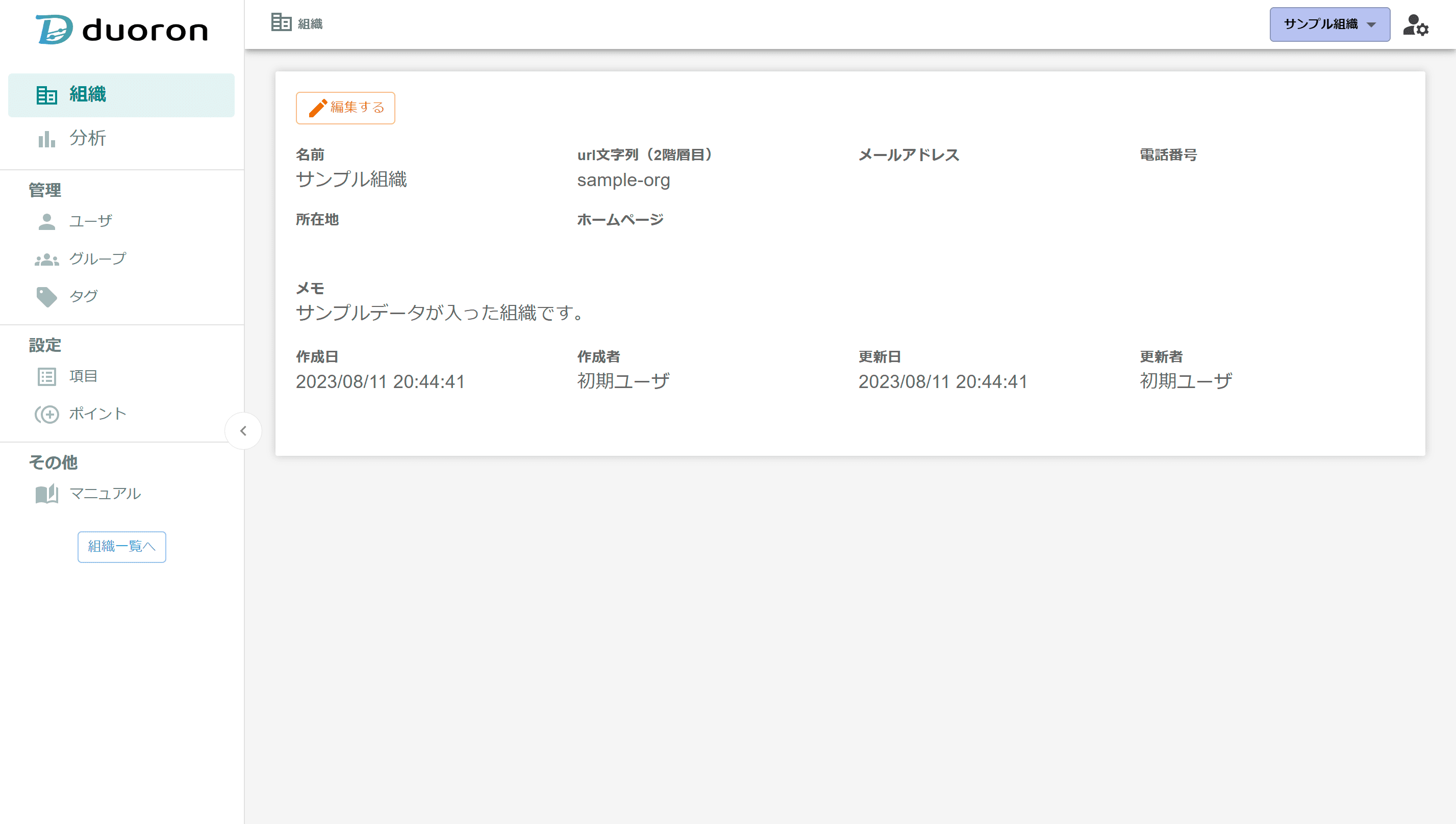This screenshot has width=1456, height=824.
Task: Open user settings via person-gear icon
Action: tap(1415, 25)
